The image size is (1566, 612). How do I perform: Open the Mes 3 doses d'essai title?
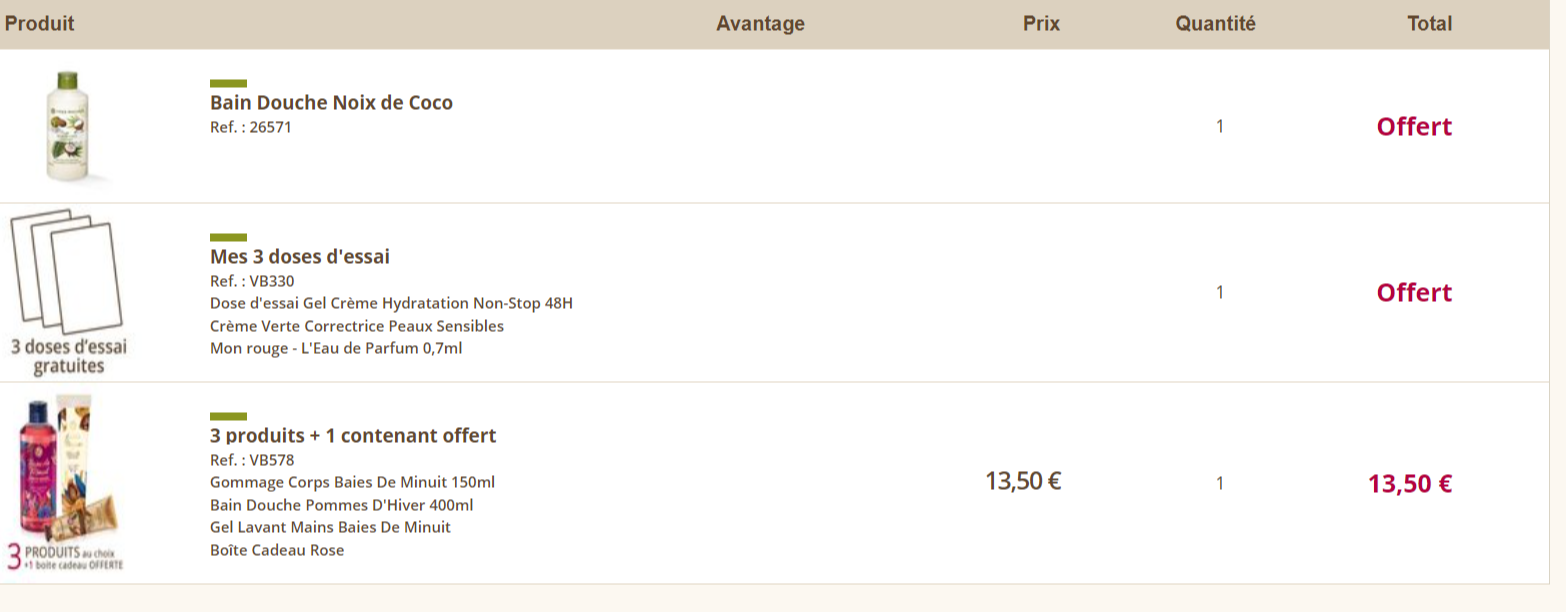(300, 257)
